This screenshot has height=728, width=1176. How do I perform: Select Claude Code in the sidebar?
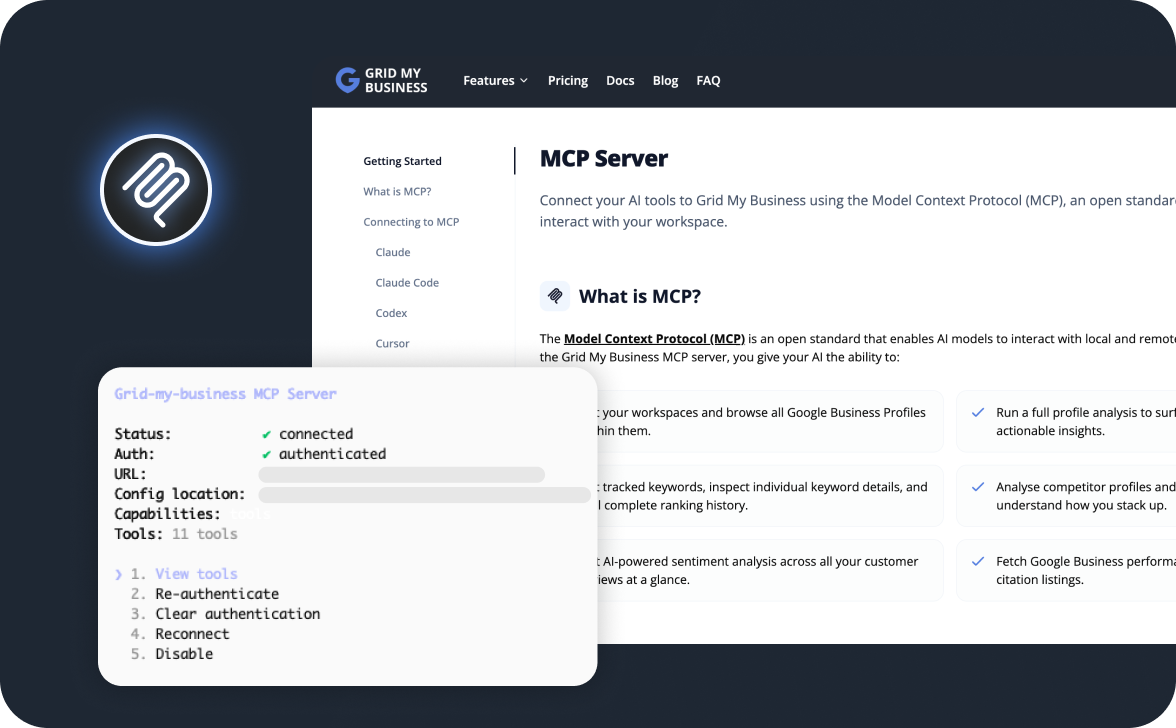[407, 283]
